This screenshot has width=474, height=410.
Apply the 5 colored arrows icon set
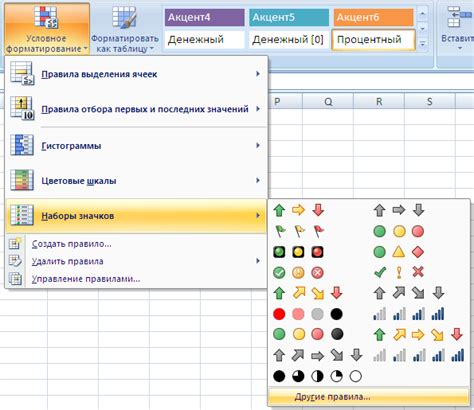click(418, 334)
